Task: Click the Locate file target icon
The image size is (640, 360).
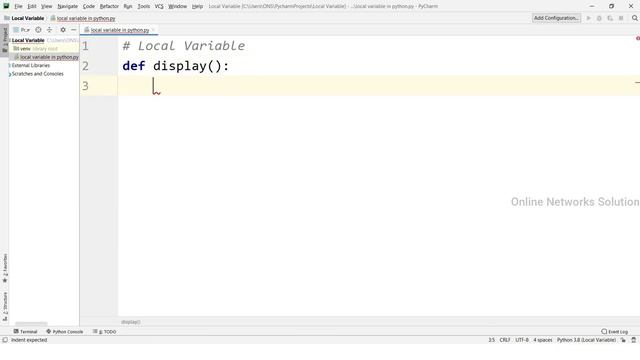Action: click(38, 30)
